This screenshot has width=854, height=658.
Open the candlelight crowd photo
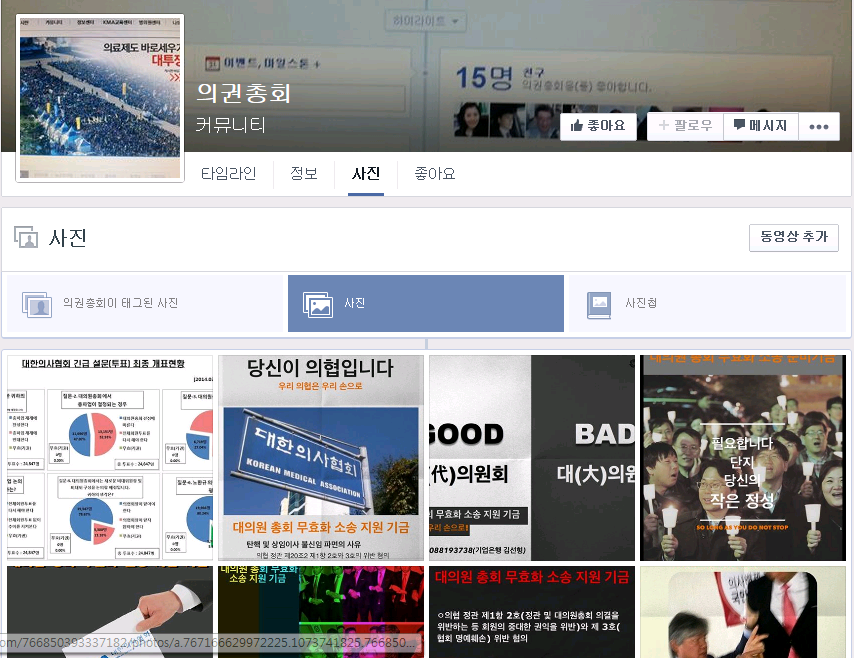click(x=743, y=458)
